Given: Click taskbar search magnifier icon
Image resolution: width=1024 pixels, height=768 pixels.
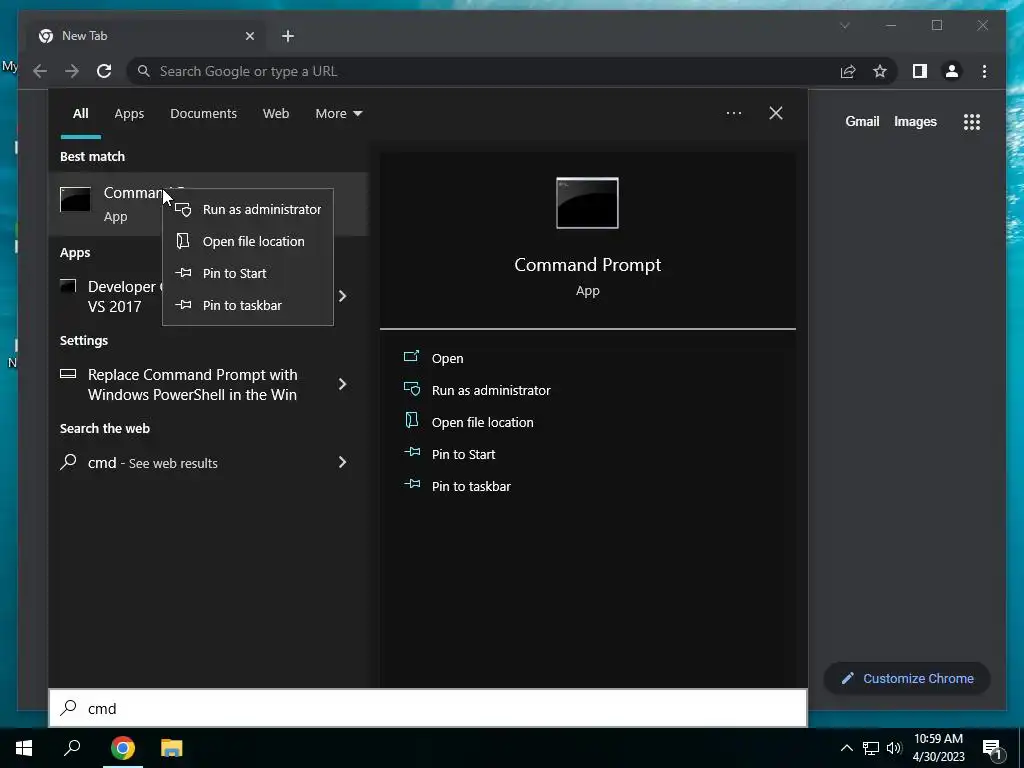Looking at the screenshot, I should pyautogui.click(x=72, y=748).
